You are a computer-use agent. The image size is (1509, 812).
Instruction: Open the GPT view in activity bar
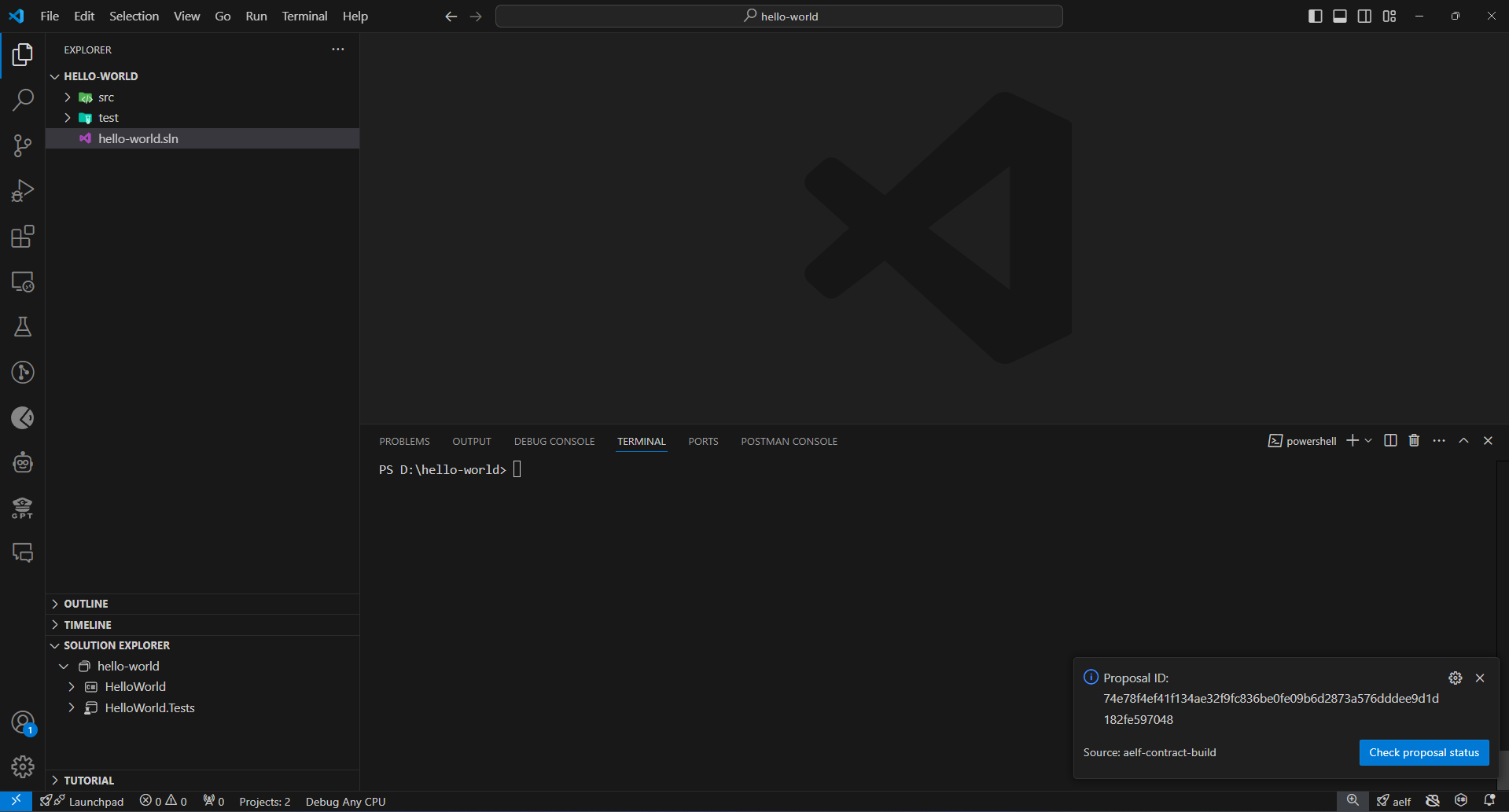23,508
